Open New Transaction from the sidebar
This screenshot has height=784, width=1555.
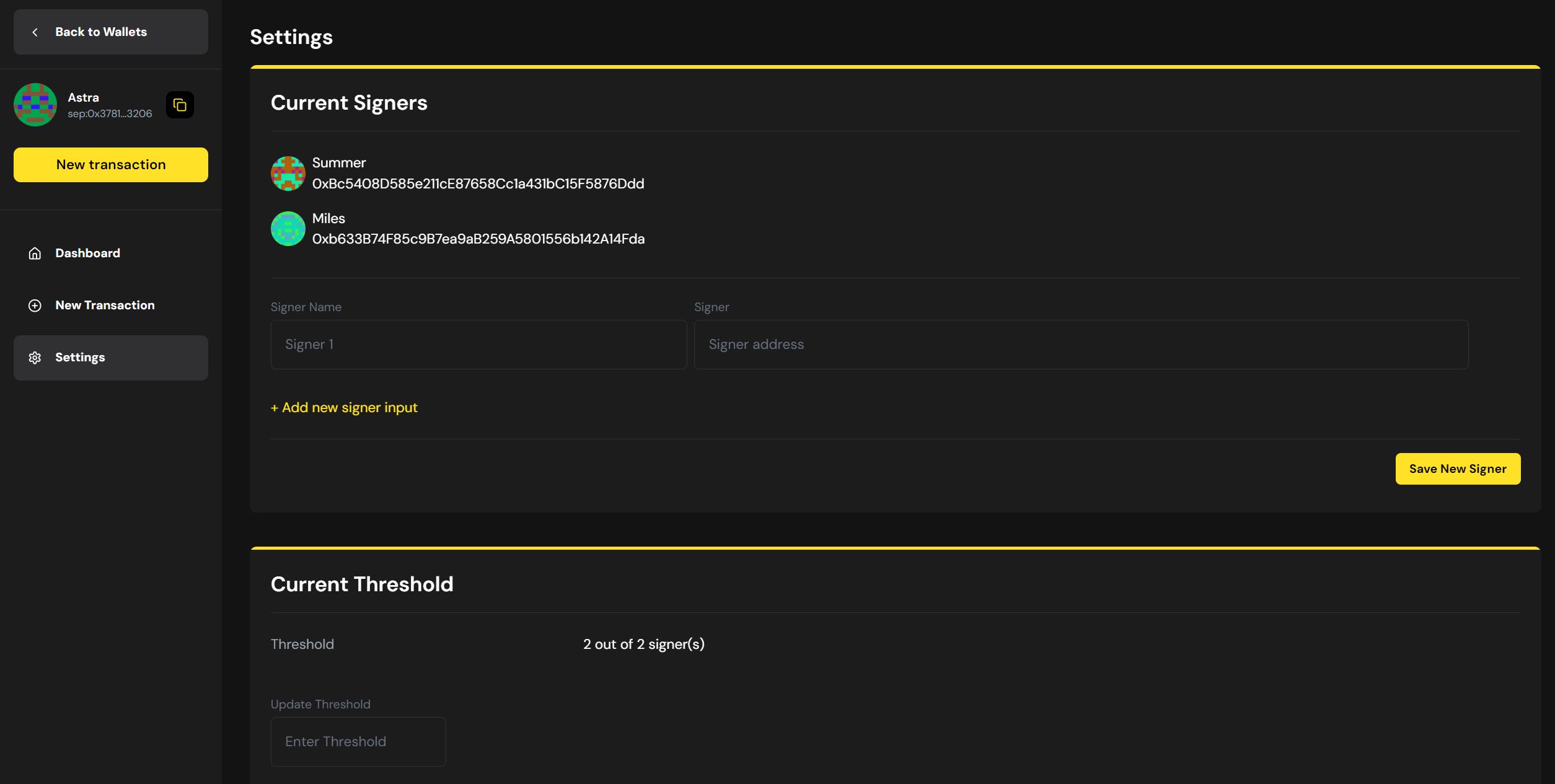pos(105,306)
